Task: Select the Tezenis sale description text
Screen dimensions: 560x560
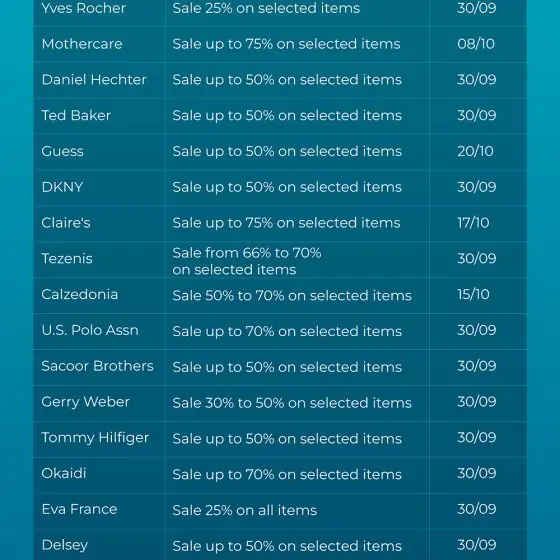Action: pos(247,261)
